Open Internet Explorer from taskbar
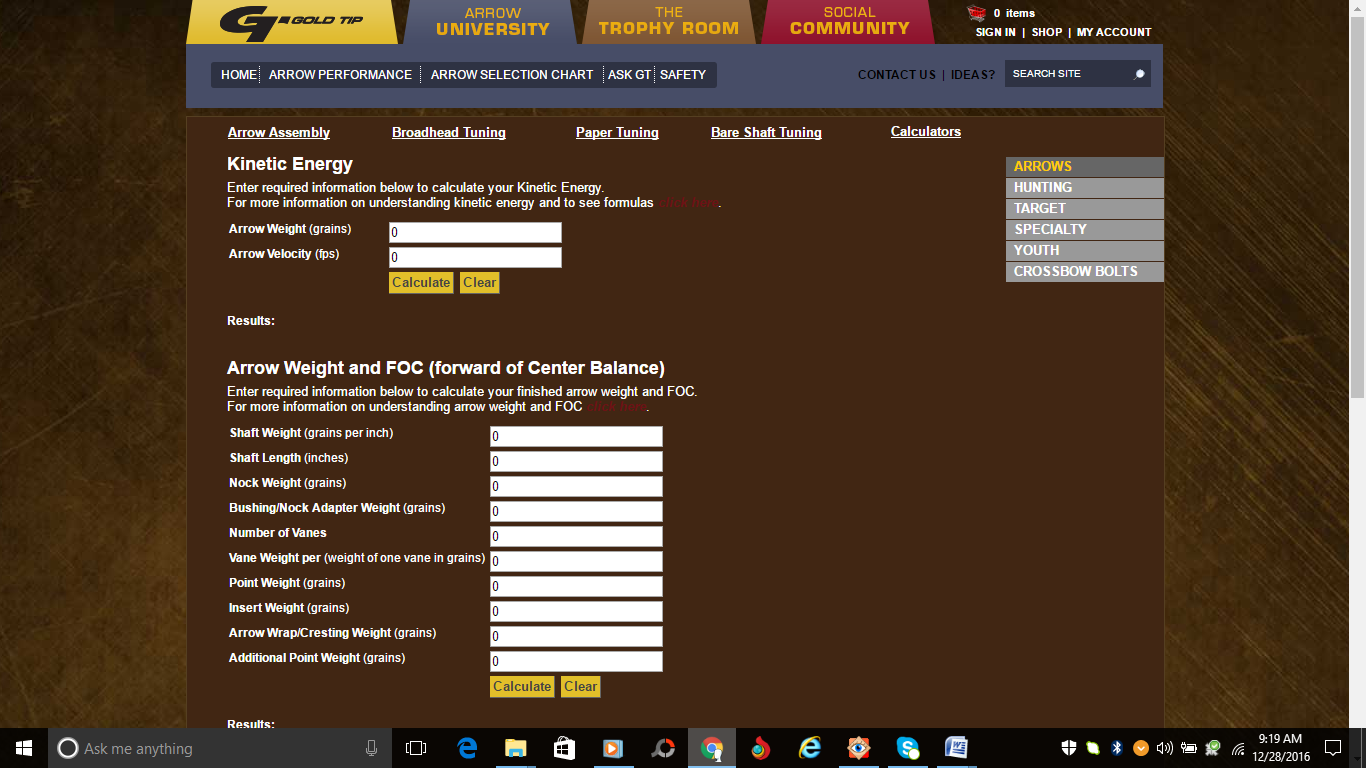Screen dimensions: 1366x768 pos(810,748)
